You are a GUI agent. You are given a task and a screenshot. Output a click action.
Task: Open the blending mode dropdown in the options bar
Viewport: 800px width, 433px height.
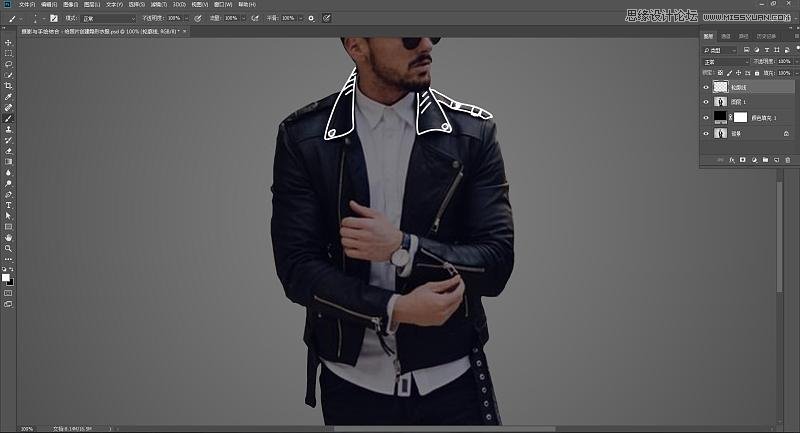point(109,18)
